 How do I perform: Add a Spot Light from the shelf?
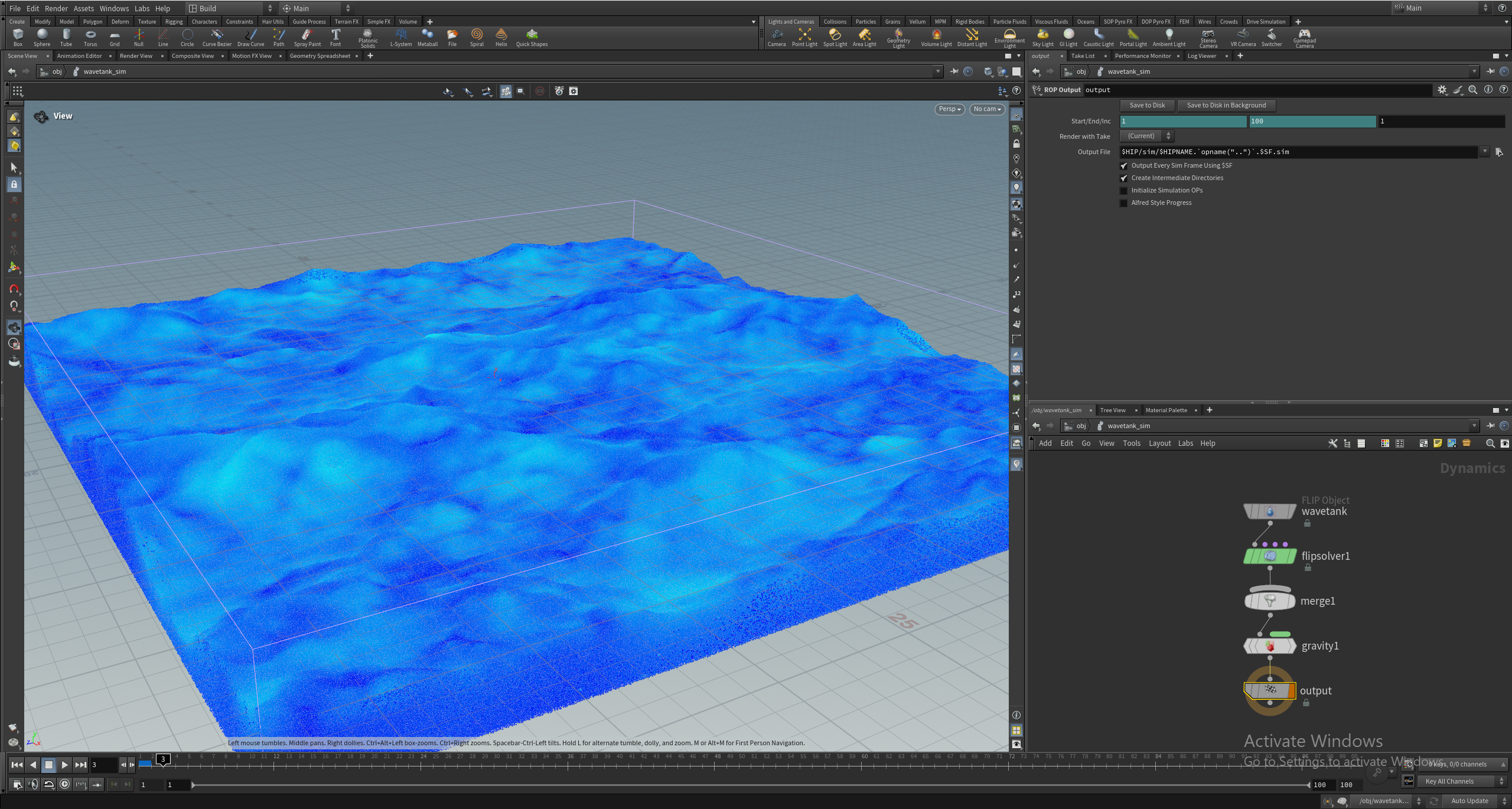click(835, 37)
